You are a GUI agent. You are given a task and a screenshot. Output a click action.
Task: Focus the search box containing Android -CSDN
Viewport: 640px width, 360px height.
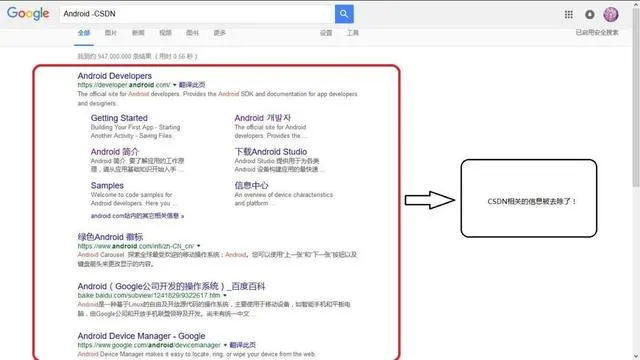coord(197,14)
